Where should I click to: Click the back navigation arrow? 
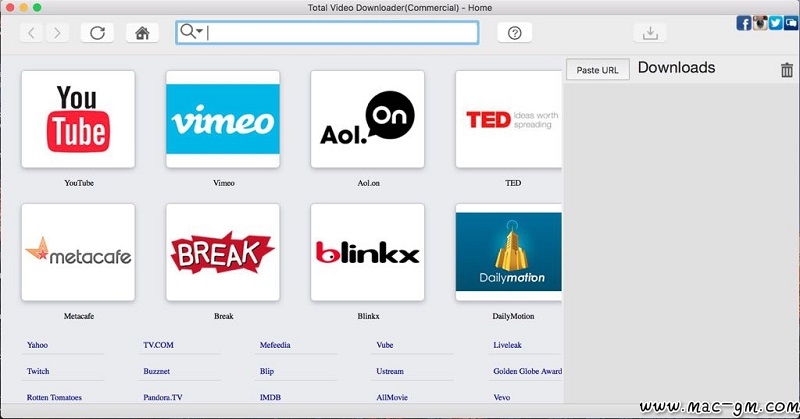[31, 33]
